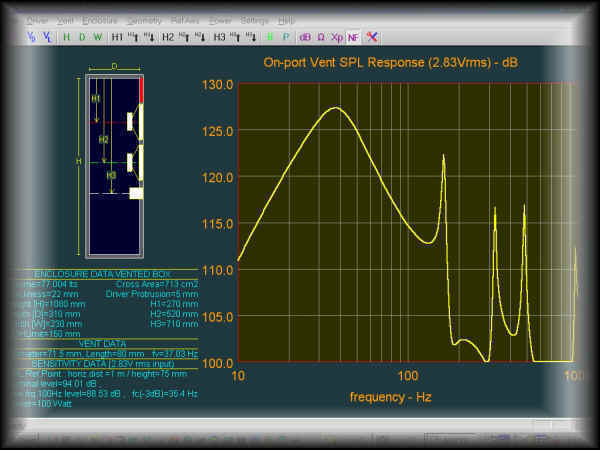Show the Xp excursion plot

click(337, 37)
